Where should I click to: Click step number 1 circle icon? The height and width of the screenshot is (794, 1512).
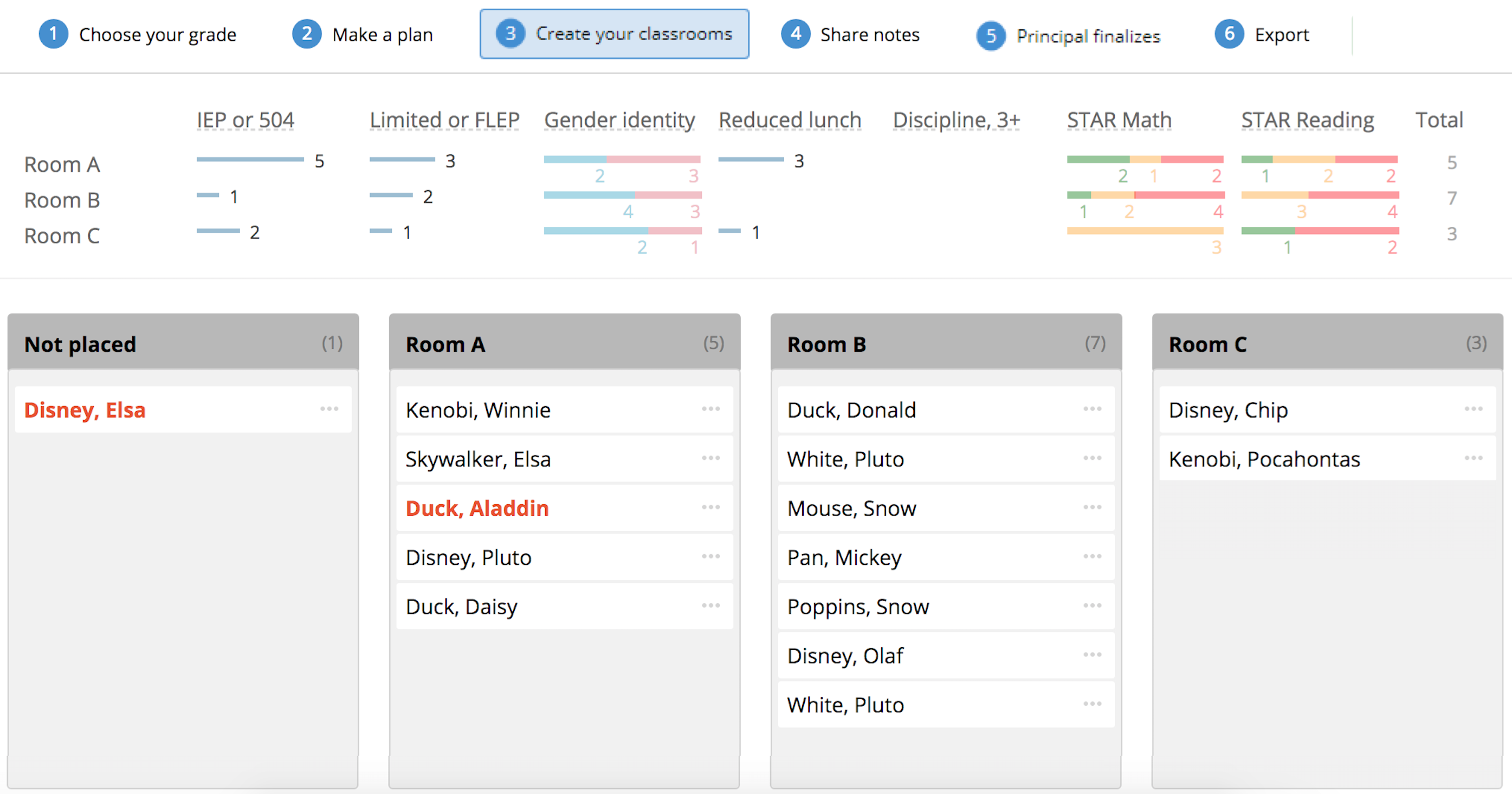[54, 34]
